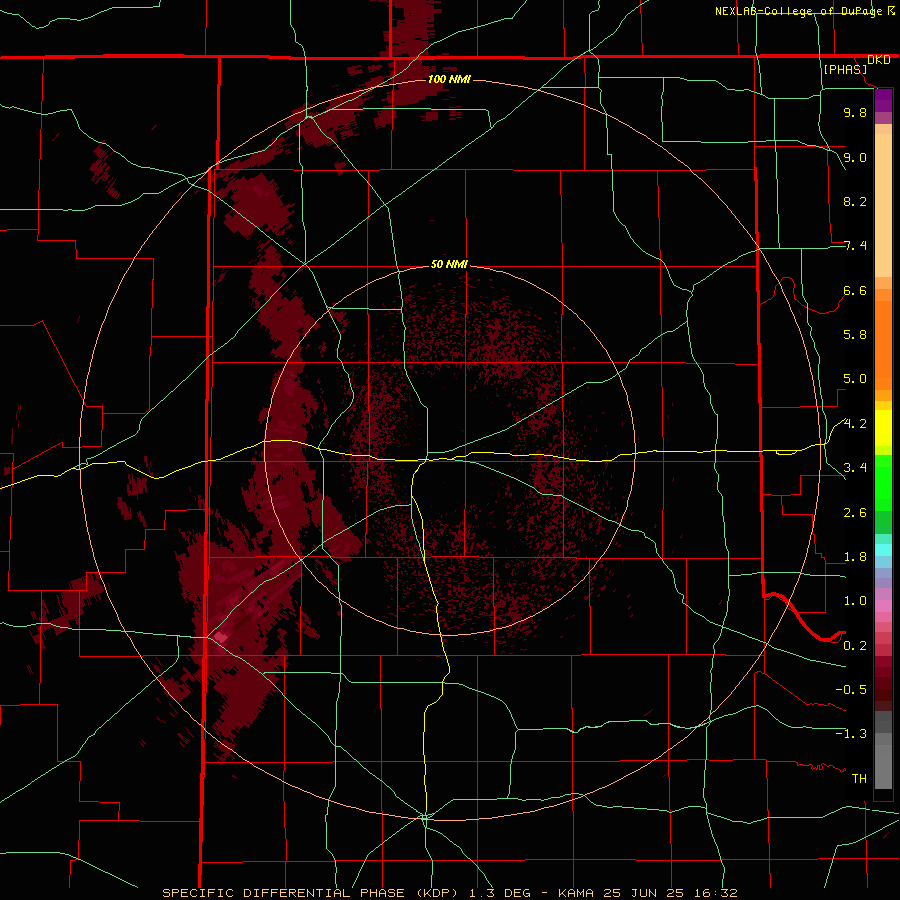900x900 pixels.
Task: Click the 3.4 scale value
Action: coord(855,468)
